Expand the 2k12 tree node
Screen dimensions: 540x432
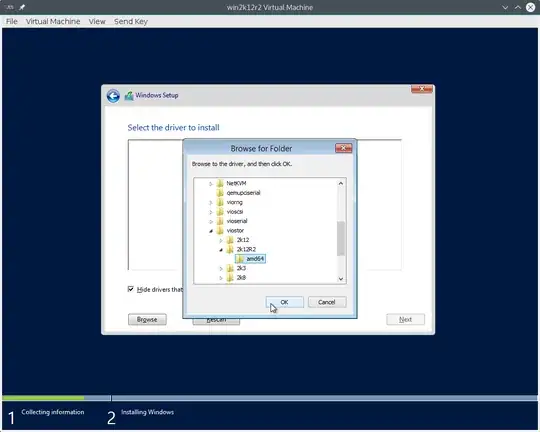pyautogui.click(x=221, y=240)
